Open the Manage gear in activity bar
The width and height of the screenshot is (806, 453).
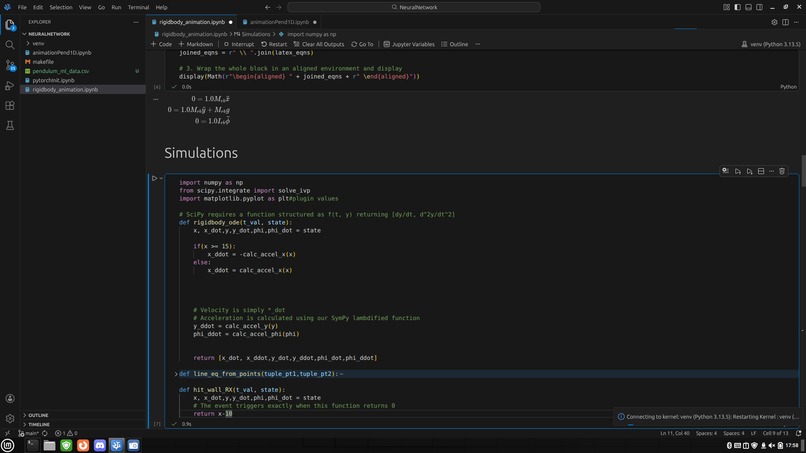pyautogui.click(x=10, y=419)
